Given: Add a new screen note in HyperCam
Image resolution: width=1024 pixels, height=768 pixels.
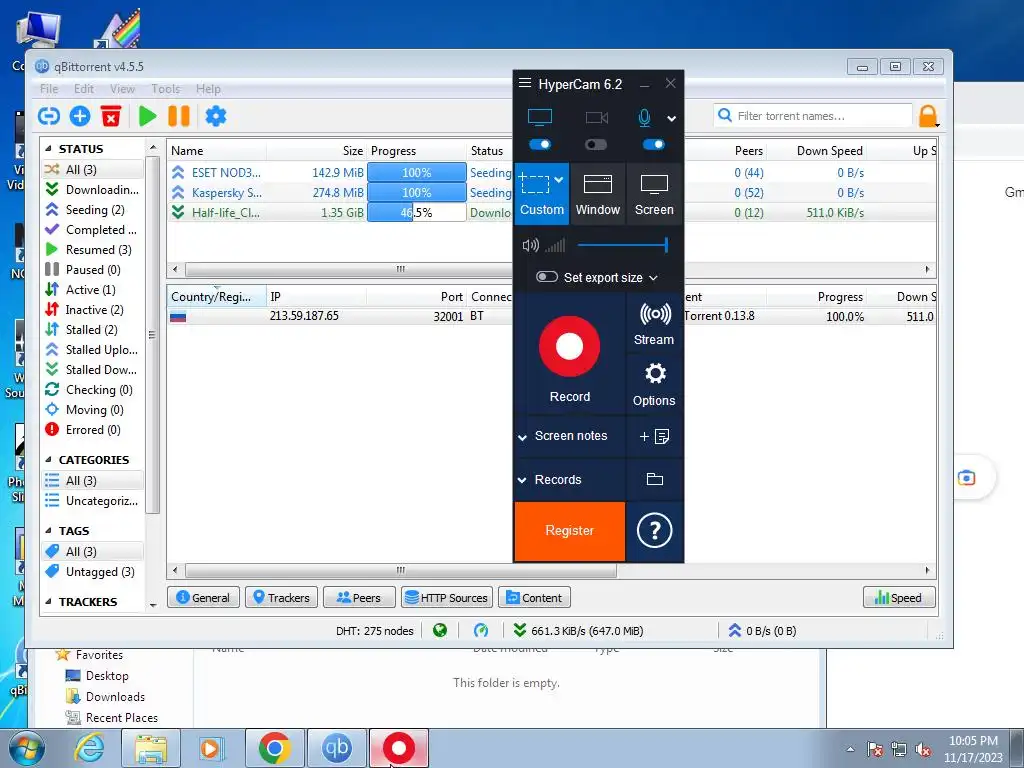Looking at the screenshot, I should pos(654,436).
